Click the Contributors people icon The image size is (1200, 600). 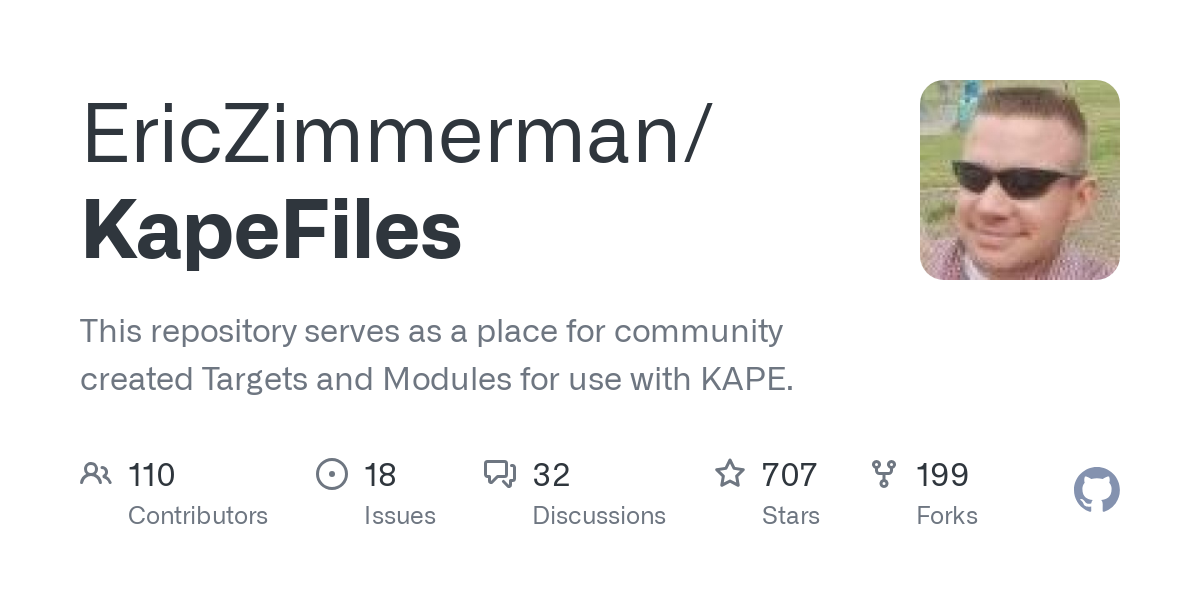point(96,474)
